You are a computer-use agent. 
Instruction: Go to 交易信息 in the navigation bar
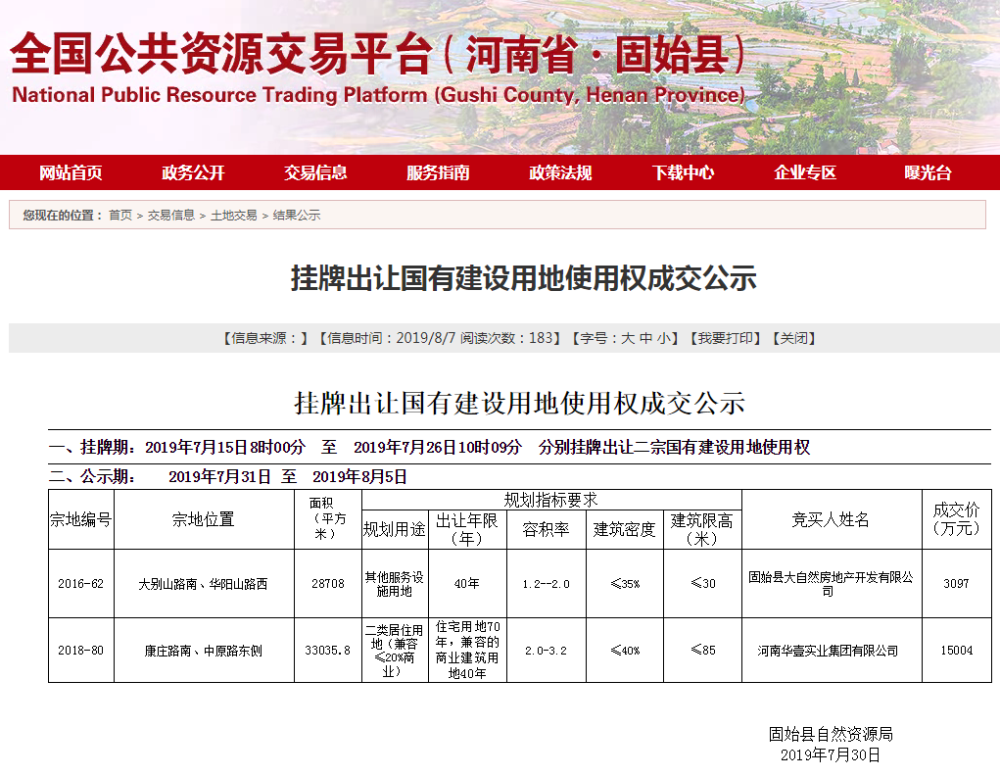pyautogui.click(x=316, y=173)
